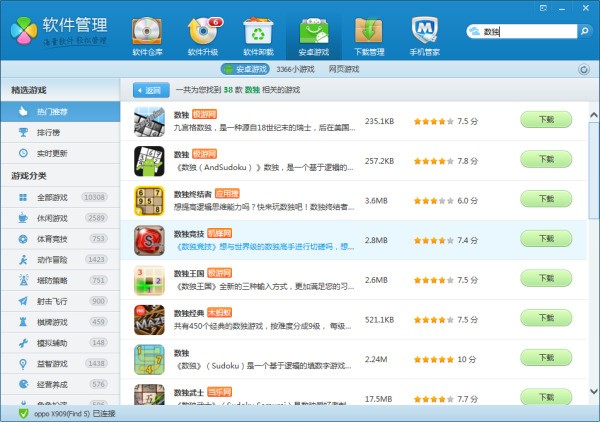The image size is (600, 422).
Task: Click the 软件管理 clover logo
Action: pos(24,31)
